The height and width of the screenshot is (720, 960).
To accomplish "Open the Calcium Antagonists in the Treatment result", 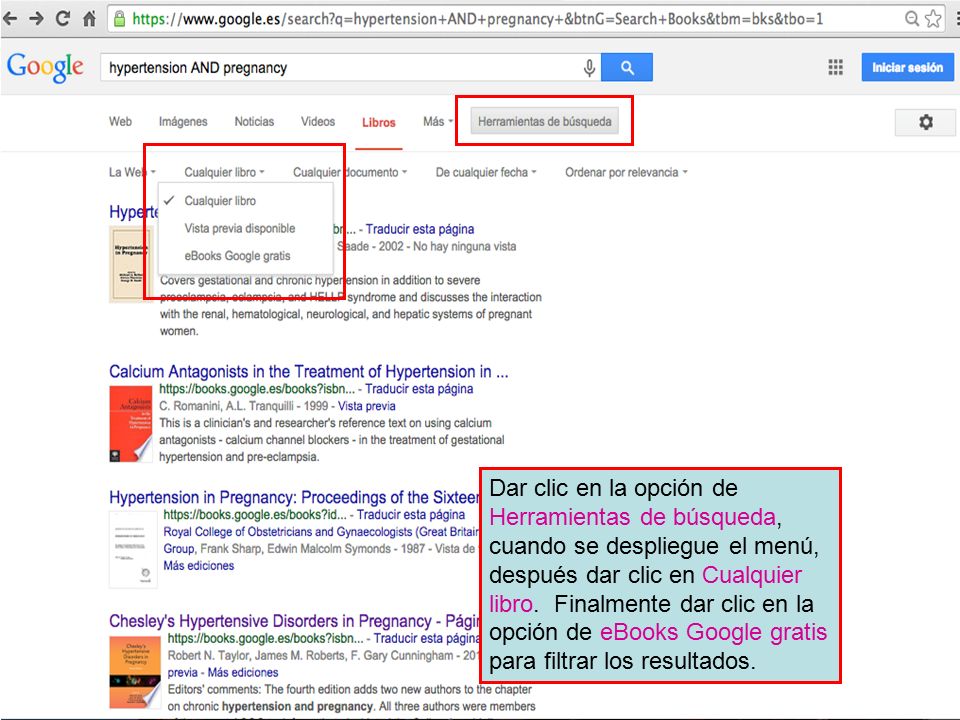I will pos(309,371).
